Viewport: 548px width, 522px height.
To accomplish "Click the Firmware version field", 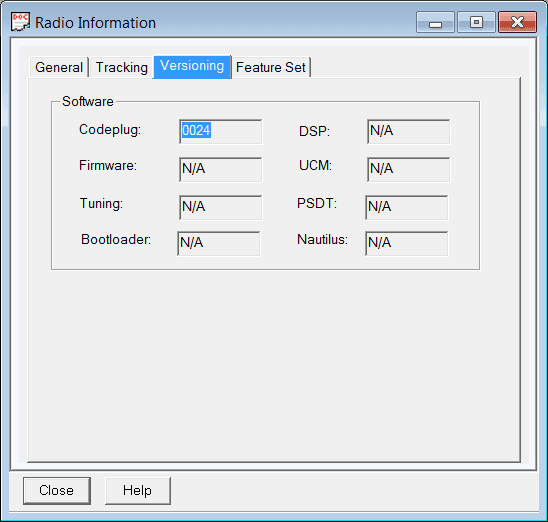I will [221, 169].
